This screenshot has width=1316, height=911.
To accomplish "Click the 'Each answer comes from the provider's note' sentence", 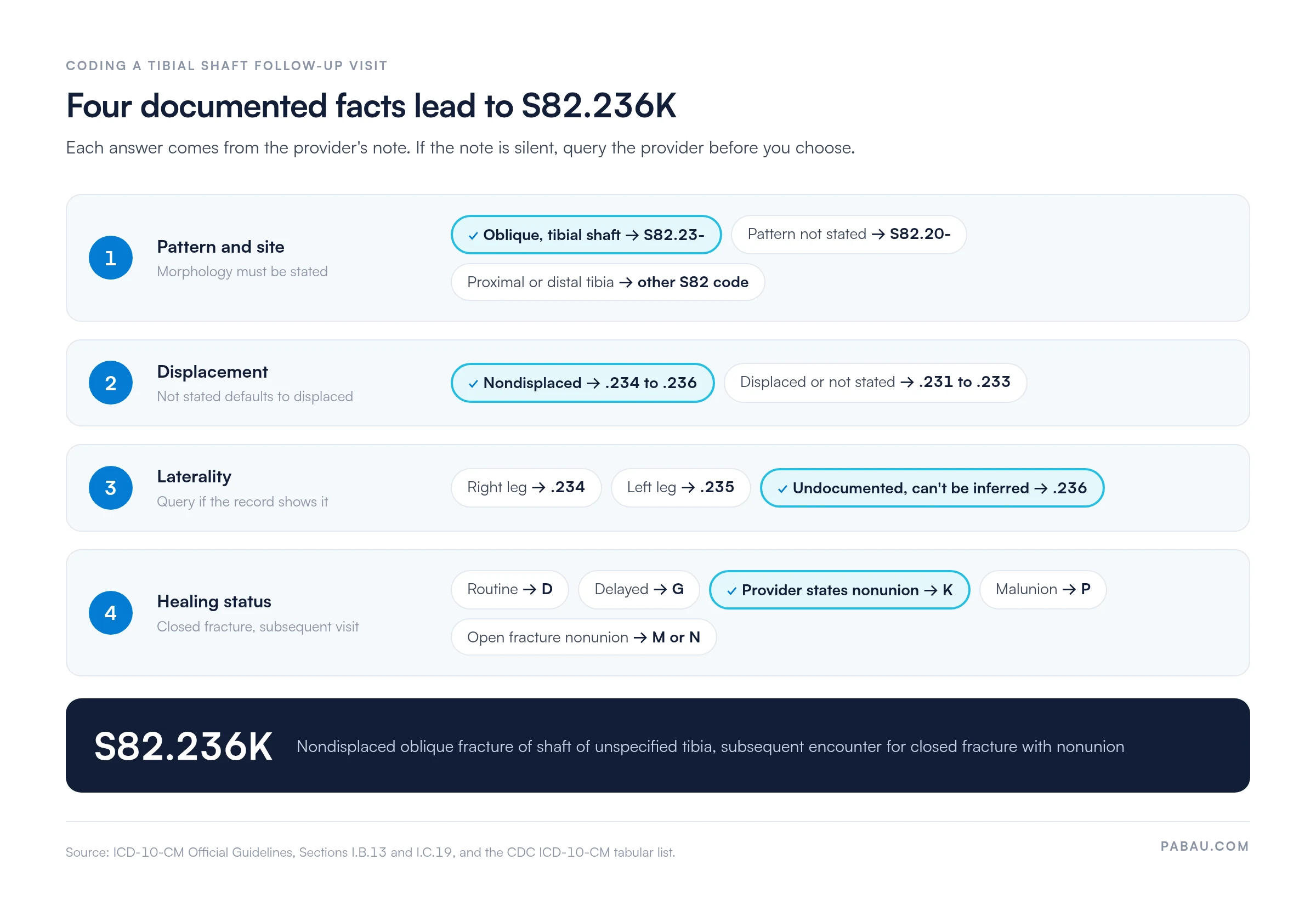I will point(460,148).
